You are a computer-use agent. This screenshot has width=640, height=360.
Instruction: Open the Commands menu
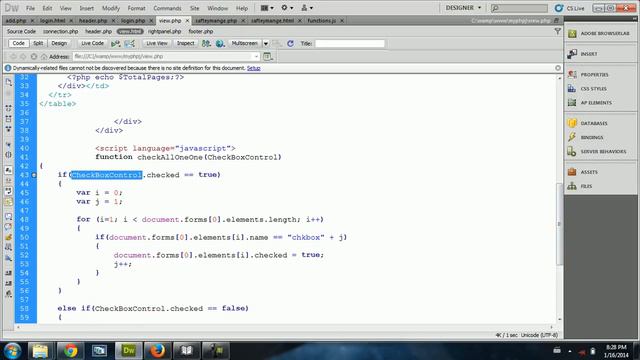167,8
